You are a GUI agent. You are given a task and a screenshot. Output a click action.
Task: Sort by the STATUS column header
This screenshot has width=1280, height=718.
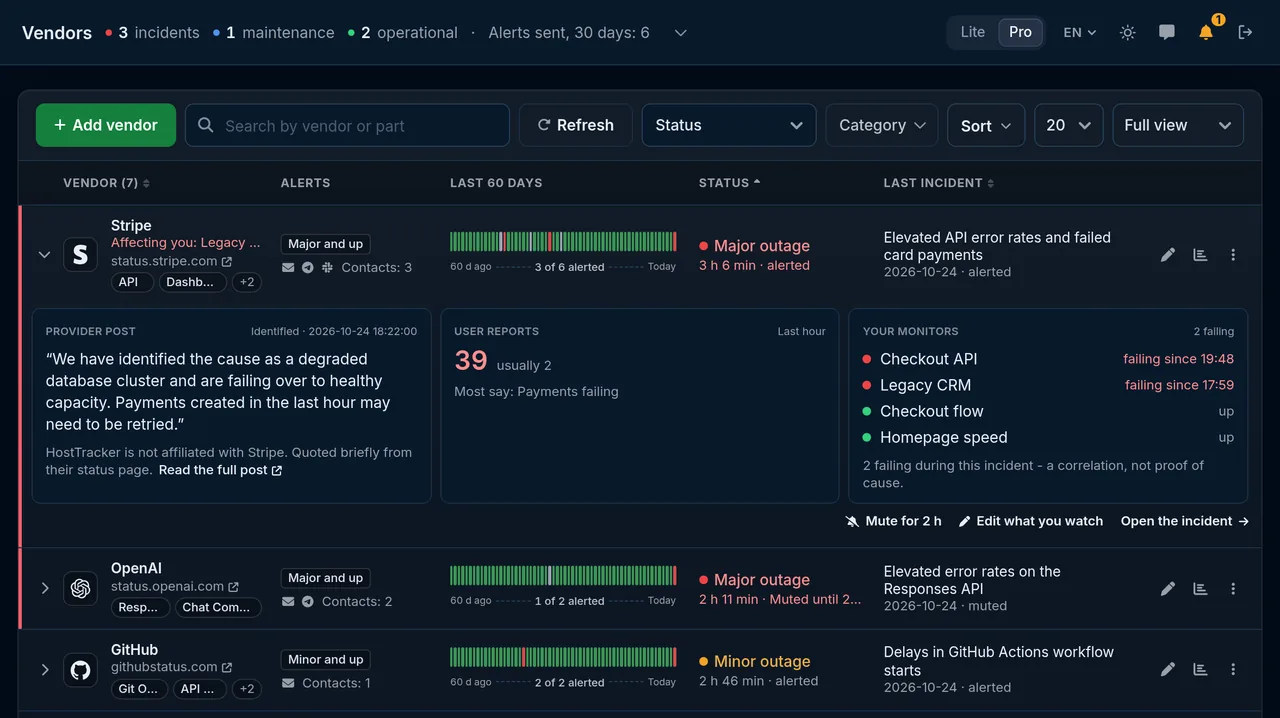pos(729,183)
